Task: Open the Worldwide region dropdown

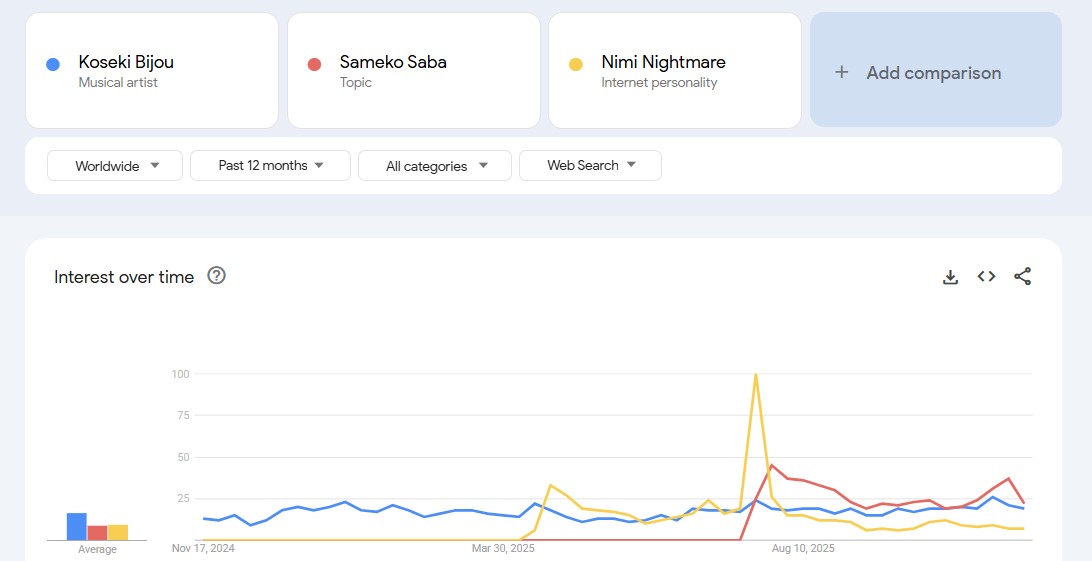Action: click(115, 166)
